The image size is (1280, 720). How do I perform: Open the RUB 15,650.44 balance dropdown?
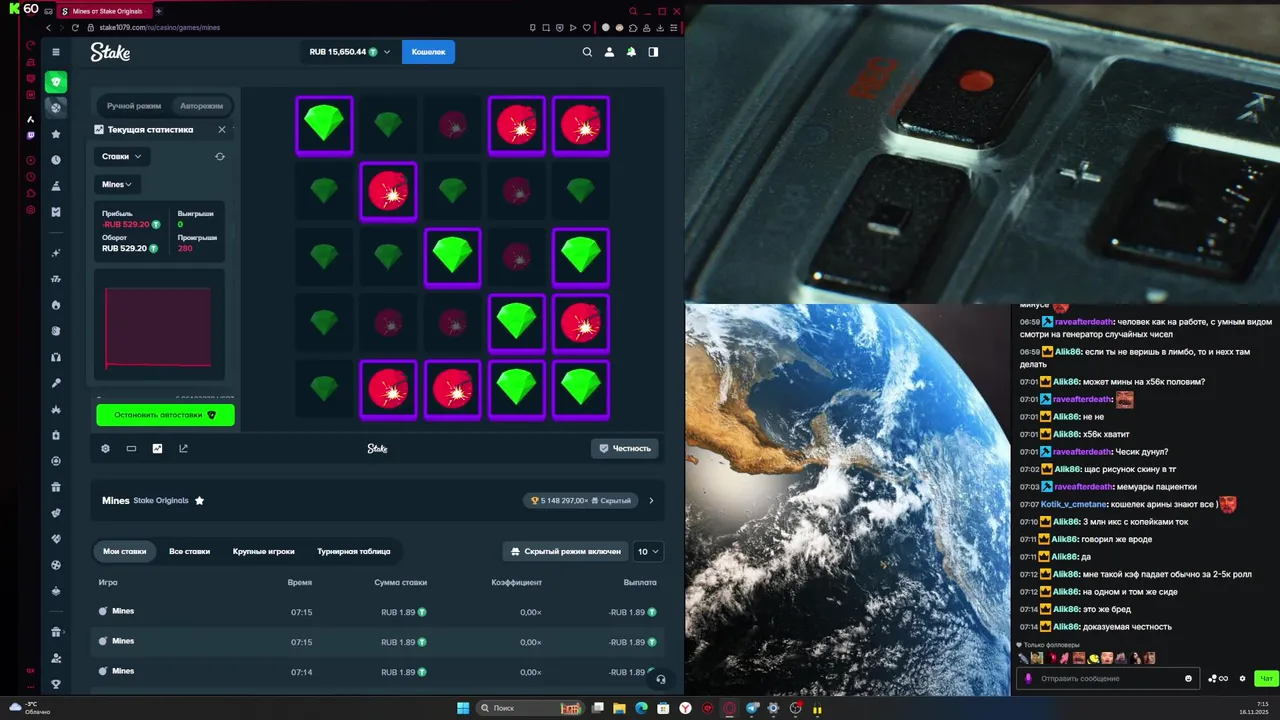[x=349, y=51]
